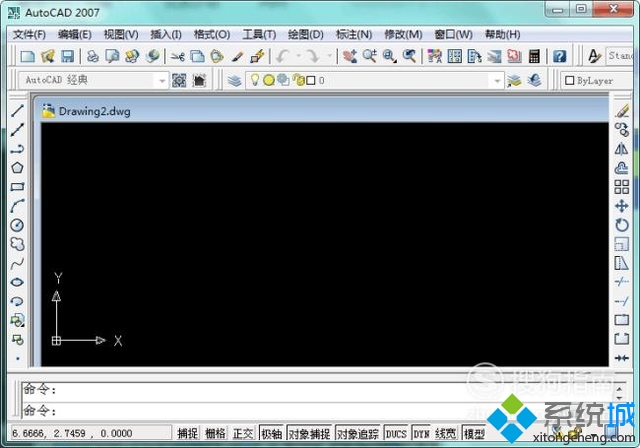Select the Revision Cloud tool
This screenshot has height=448, width=640.
coord(17,244)
